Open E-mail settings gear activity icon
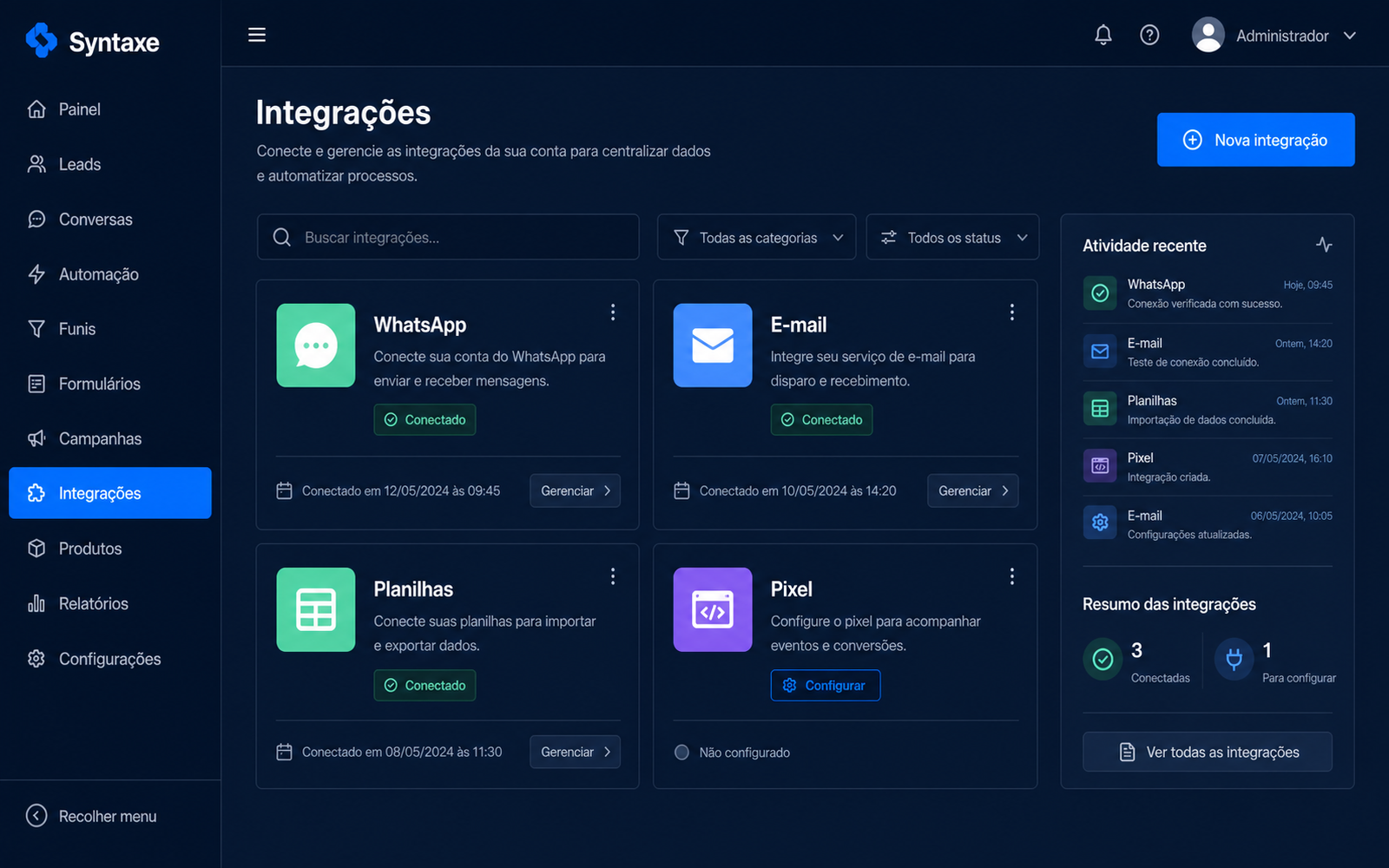 (x=1100, y=523)
